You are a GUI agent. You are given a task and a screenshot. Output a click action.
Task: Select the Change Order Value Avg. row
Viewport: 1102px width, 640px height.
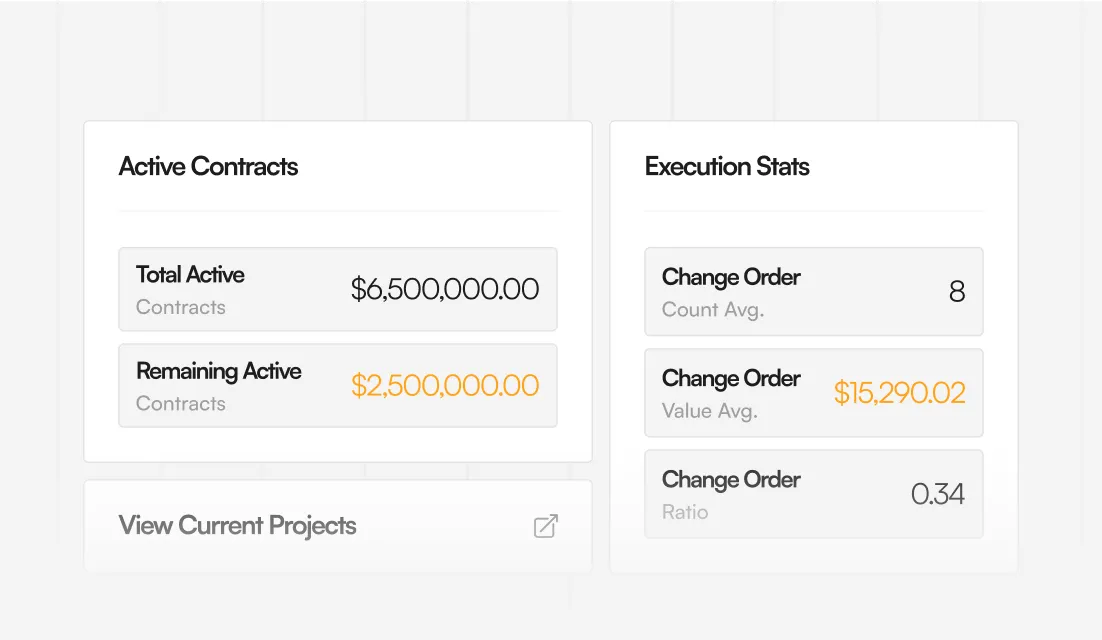coord(814,392)
